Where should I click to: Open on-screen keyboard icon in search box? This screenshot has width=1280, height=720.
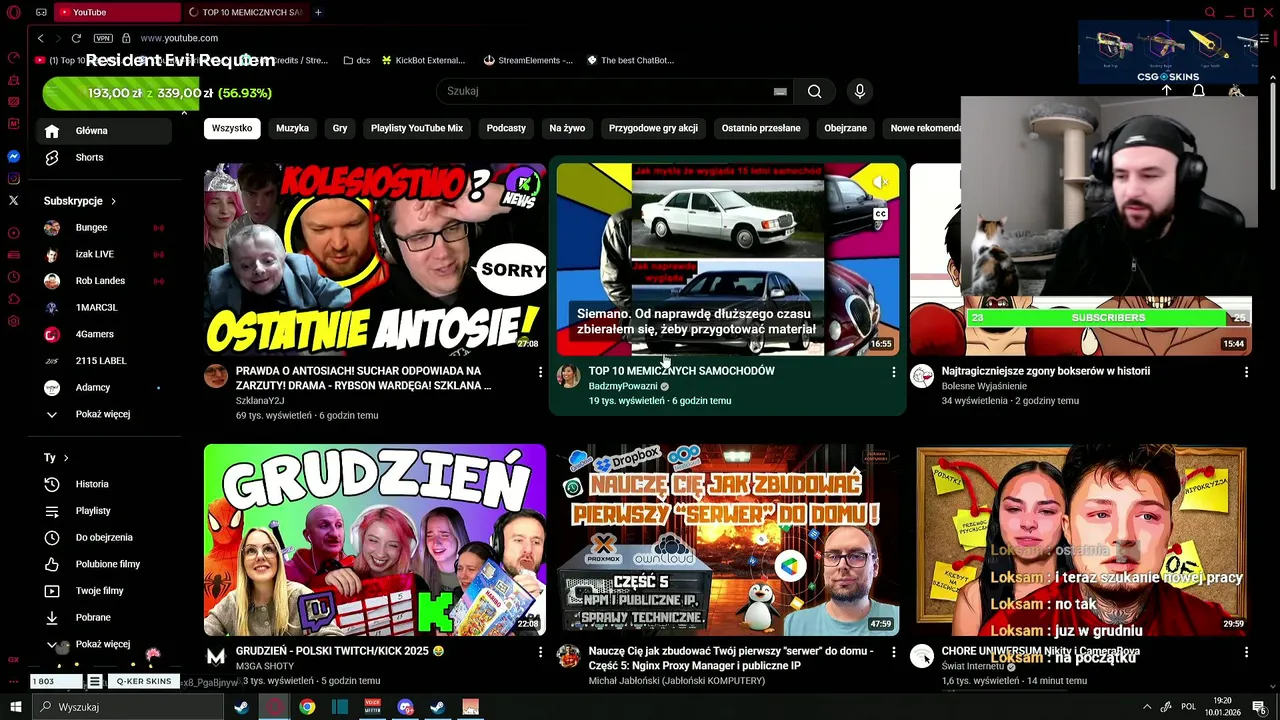click(x=780, y=91)
